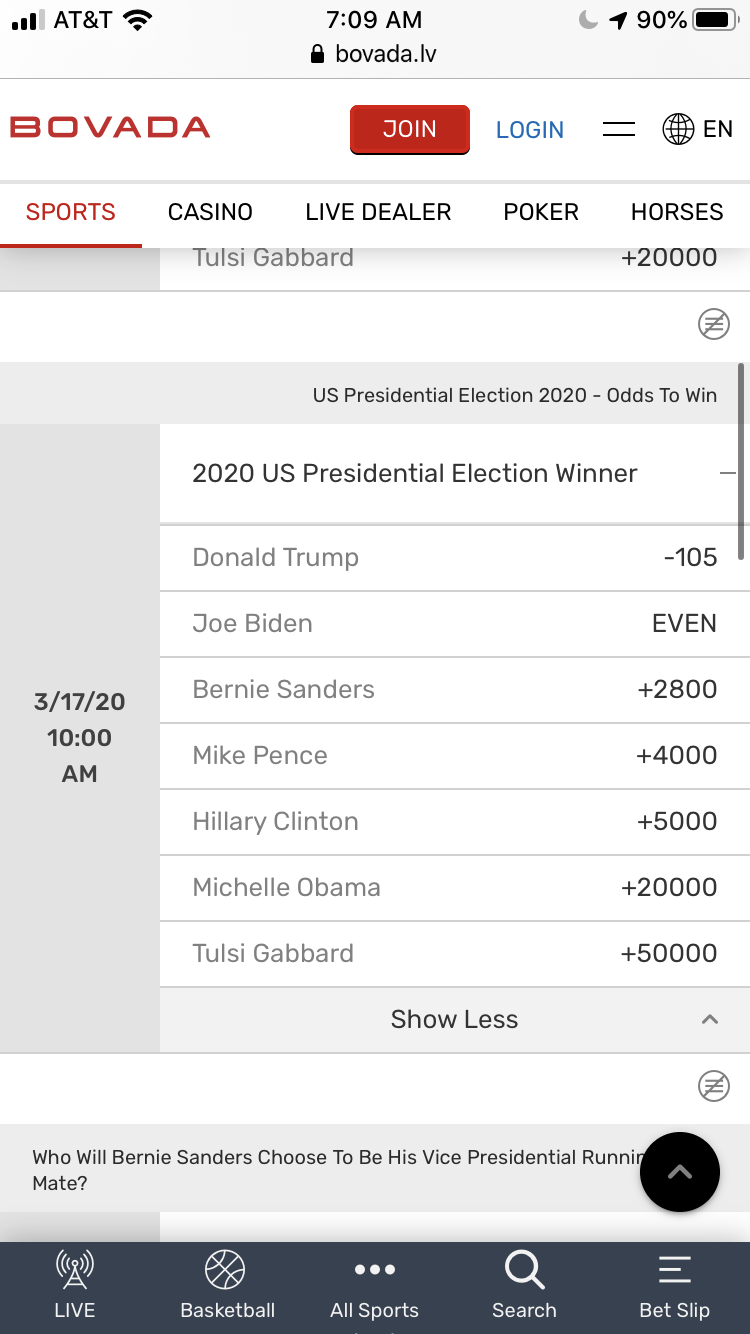
Task: Collapse the 2020 US Presidential Election Winner market
Action: click(x=728, y=474)
